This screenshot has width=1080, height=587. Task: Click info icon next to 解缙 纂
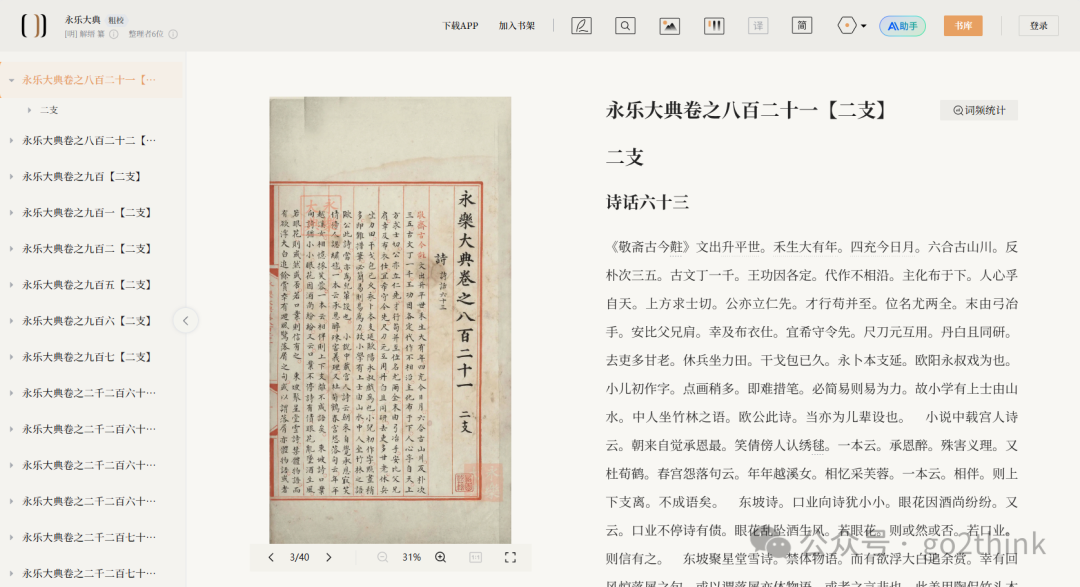tap(114, 34)
